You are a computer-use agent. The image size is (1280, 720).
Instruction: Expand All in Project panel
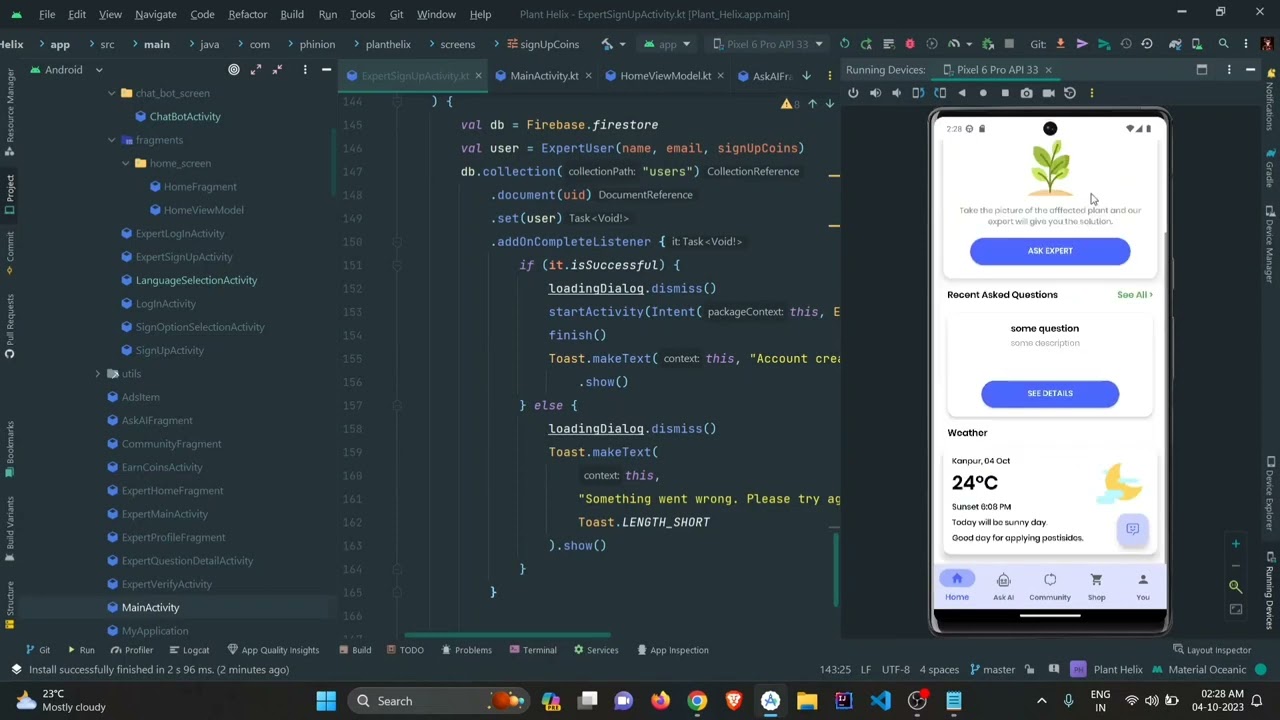pos(256,70)
